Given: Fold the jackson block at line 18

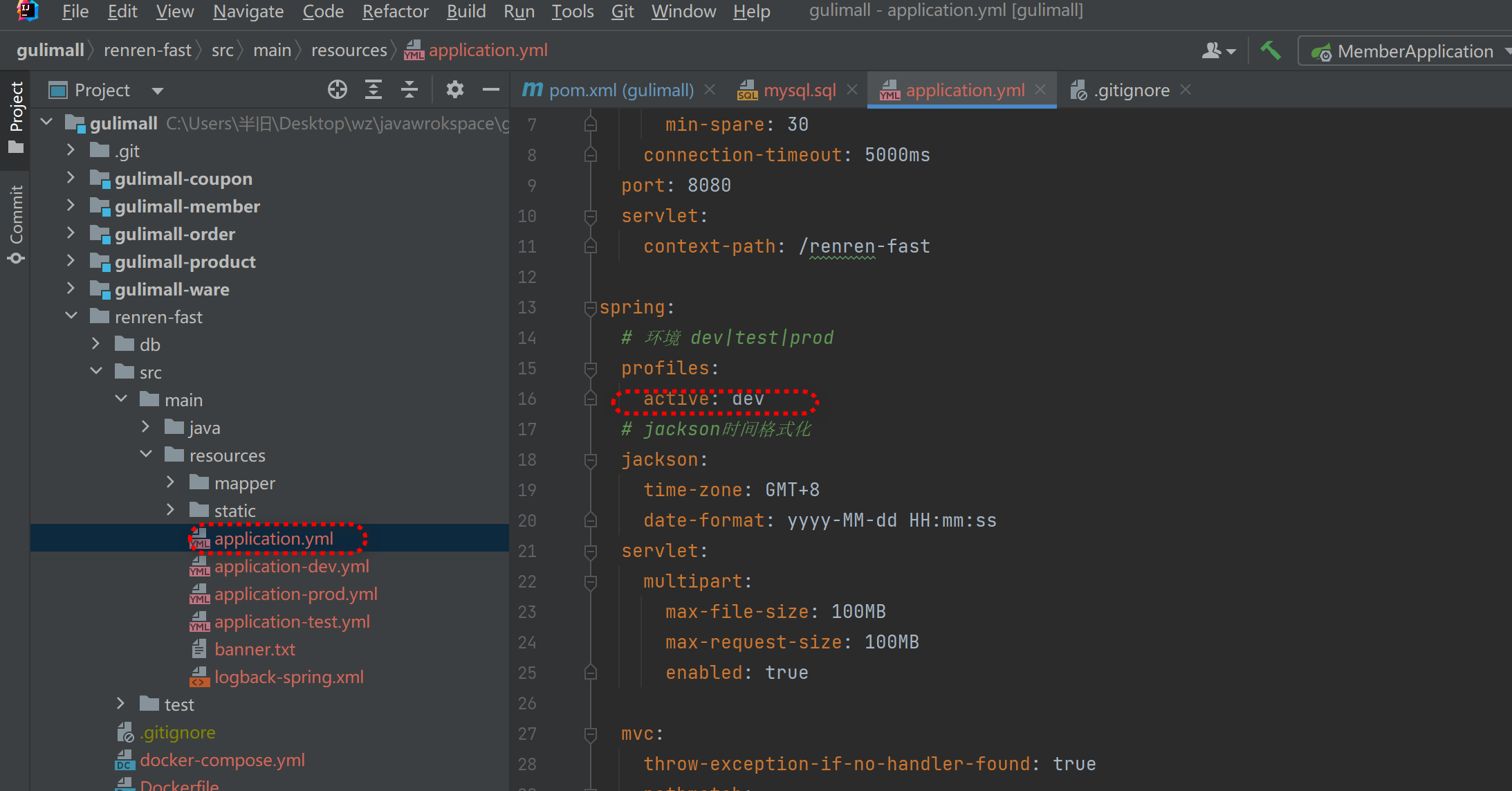Looking at the screenshot, I should pos(591,460).
